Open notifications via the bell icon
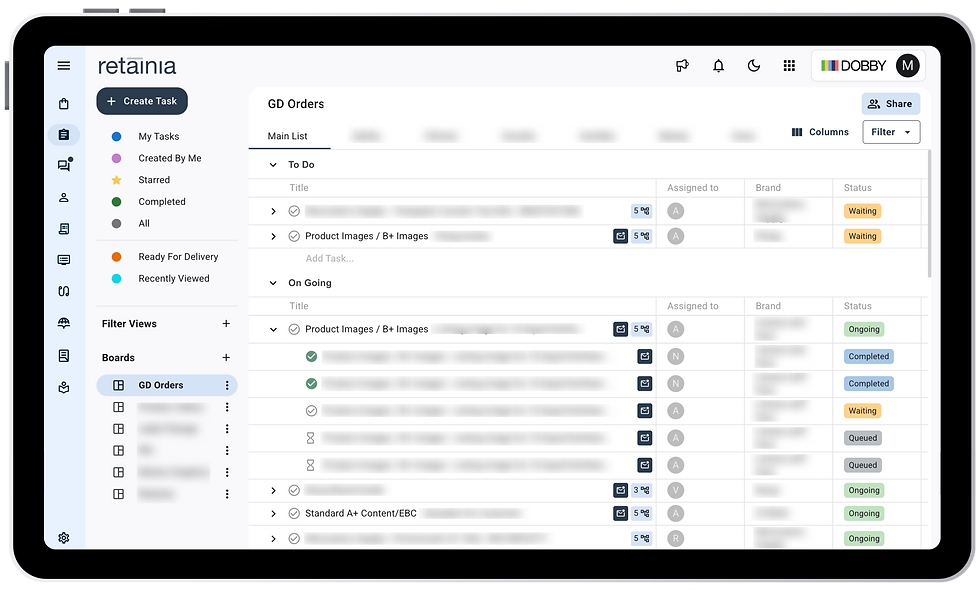 (718, 65)
